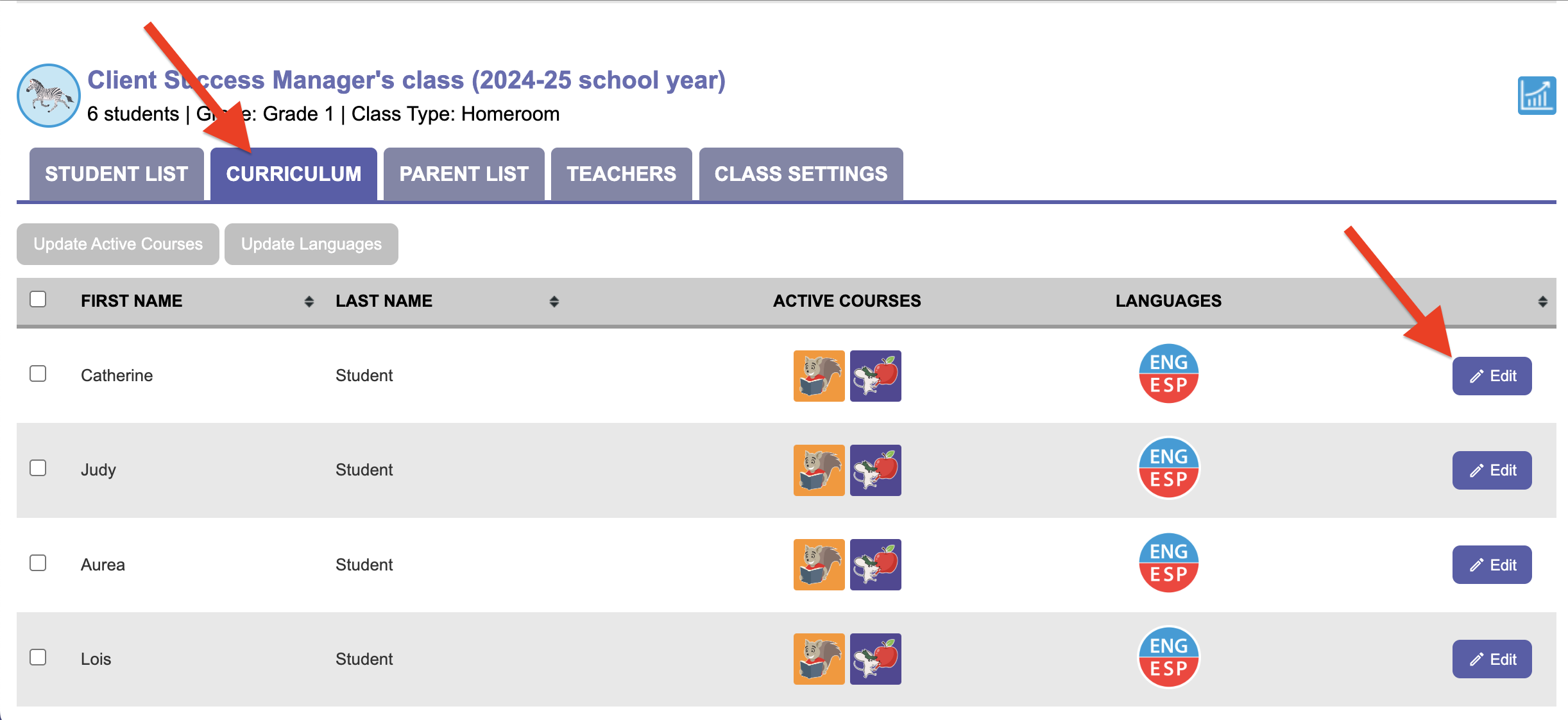The height and width of the screenshot is (720, 1568).
Task: Sort by the First Name column arrows
Action: pos(309,302)
